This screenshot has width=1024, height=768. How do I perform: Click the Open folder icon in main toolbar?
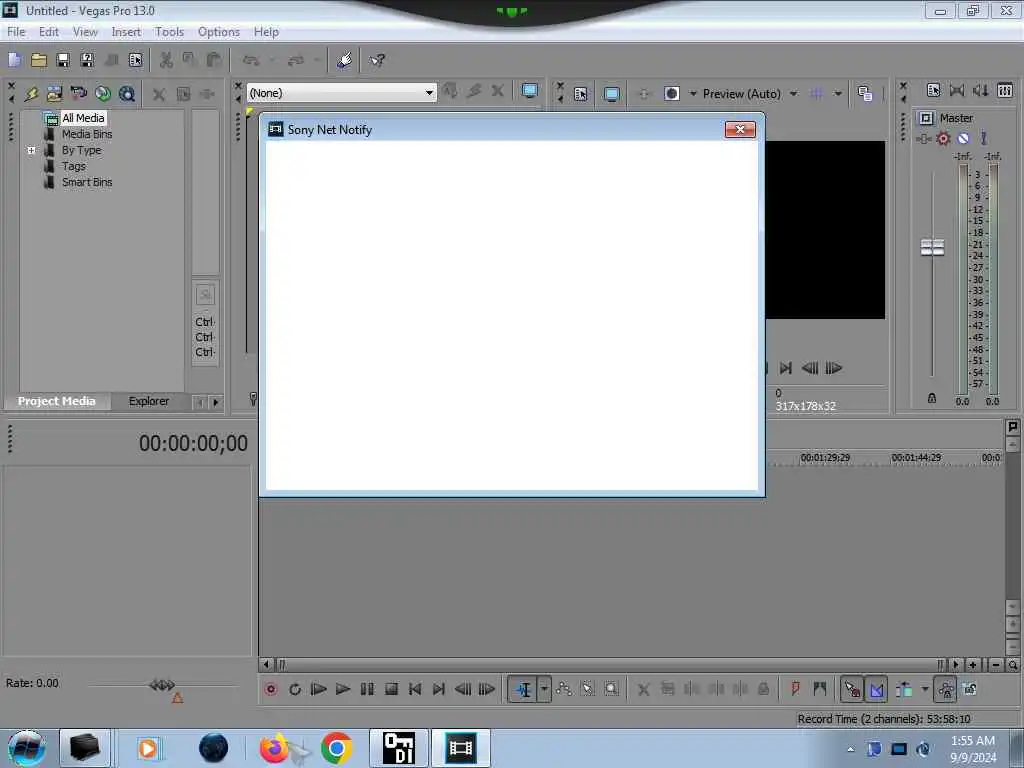click(x=39, y=60)
